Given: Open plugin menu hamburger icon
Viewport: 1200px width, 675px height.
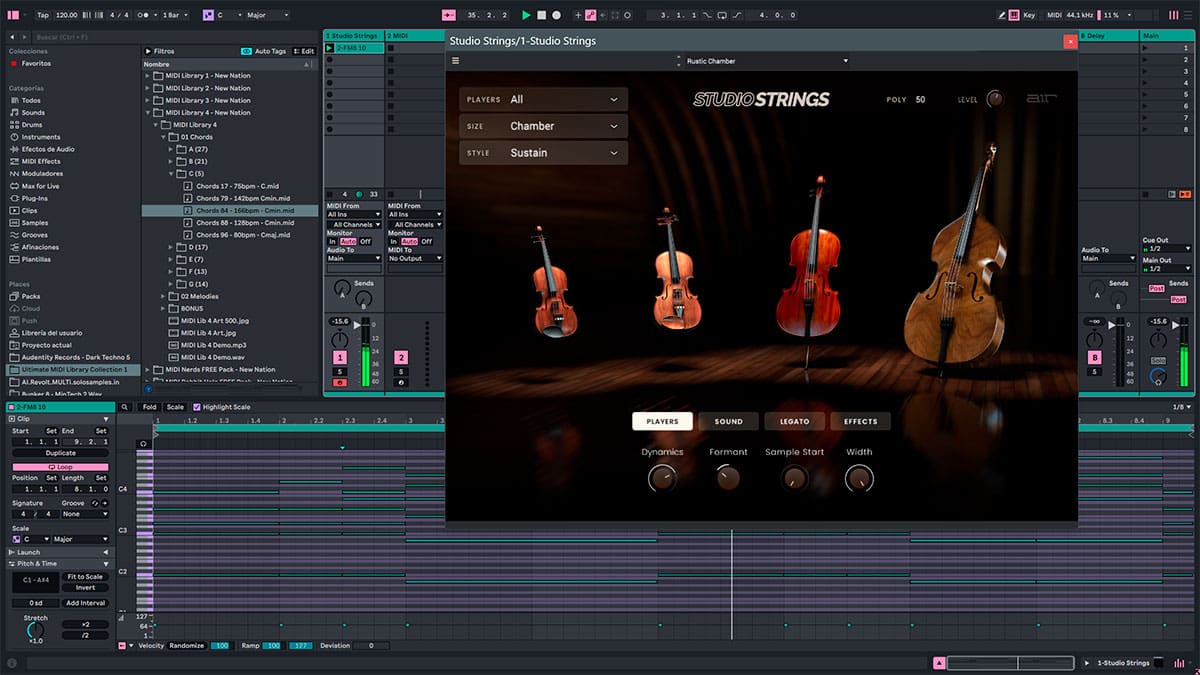Looking at the screenshot, I should [x=455, y=61].
